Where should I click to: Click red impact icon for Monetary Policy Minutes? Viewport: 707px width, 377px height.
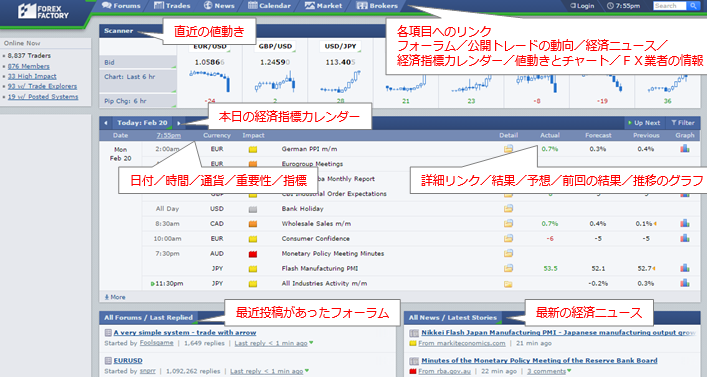253,254
